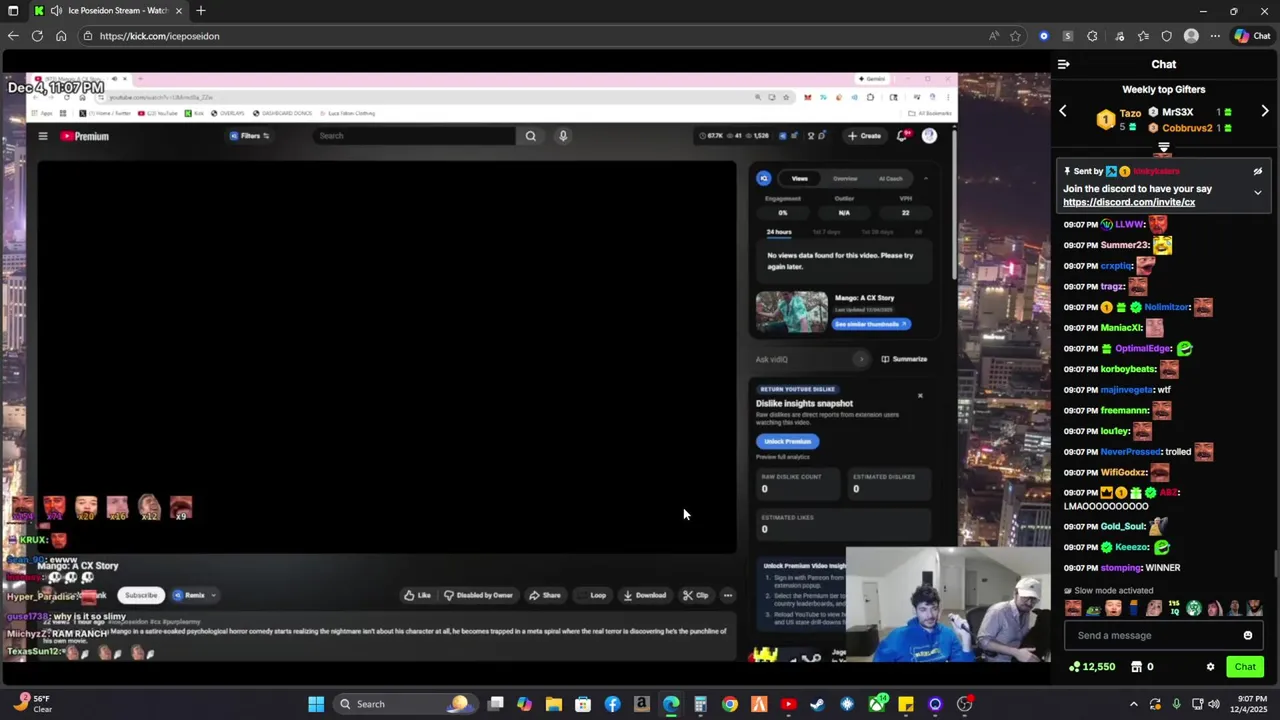Open the Clip scissors button

[696, 595]
